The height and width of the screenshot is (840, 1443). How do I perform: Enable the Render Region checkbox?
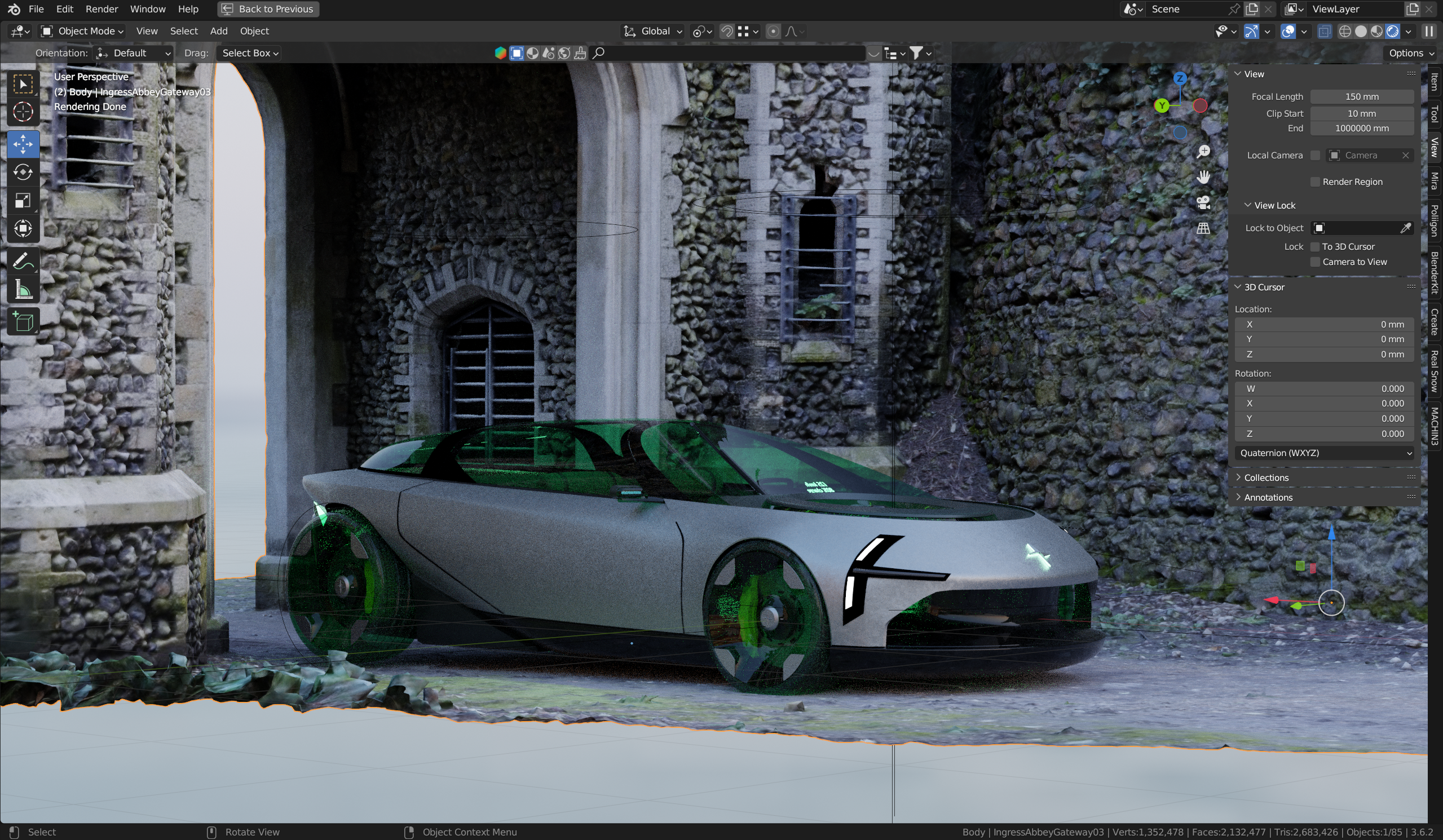tap(1316, 182)
